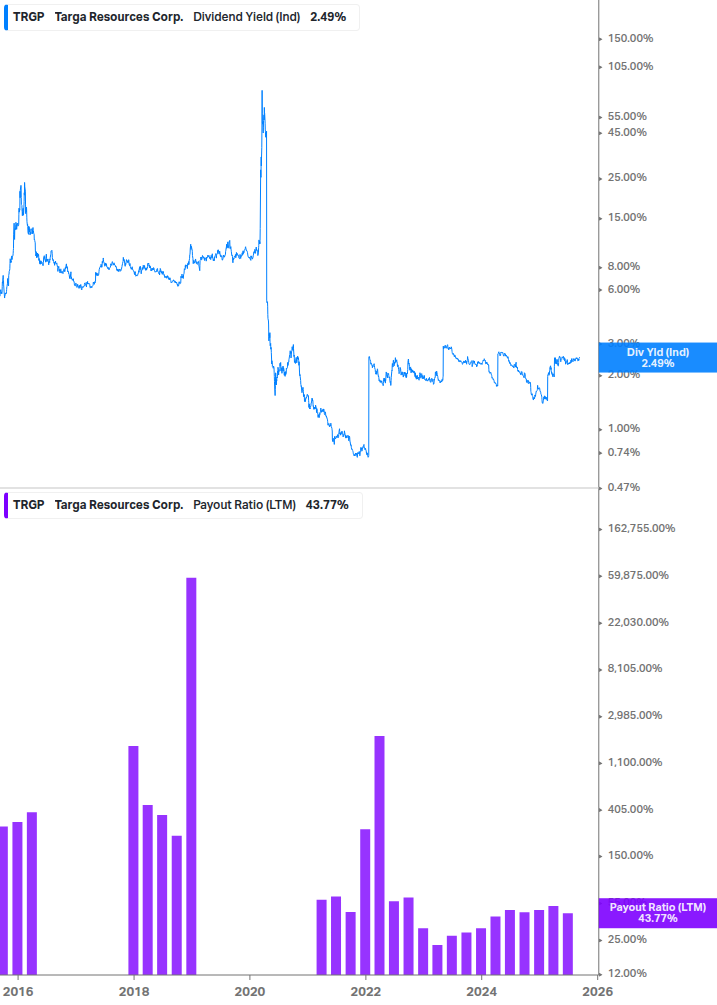Screen dimensions: 717x1005
Task: Click the 2020 label on the time axis
Action: (x=250, y=992)
